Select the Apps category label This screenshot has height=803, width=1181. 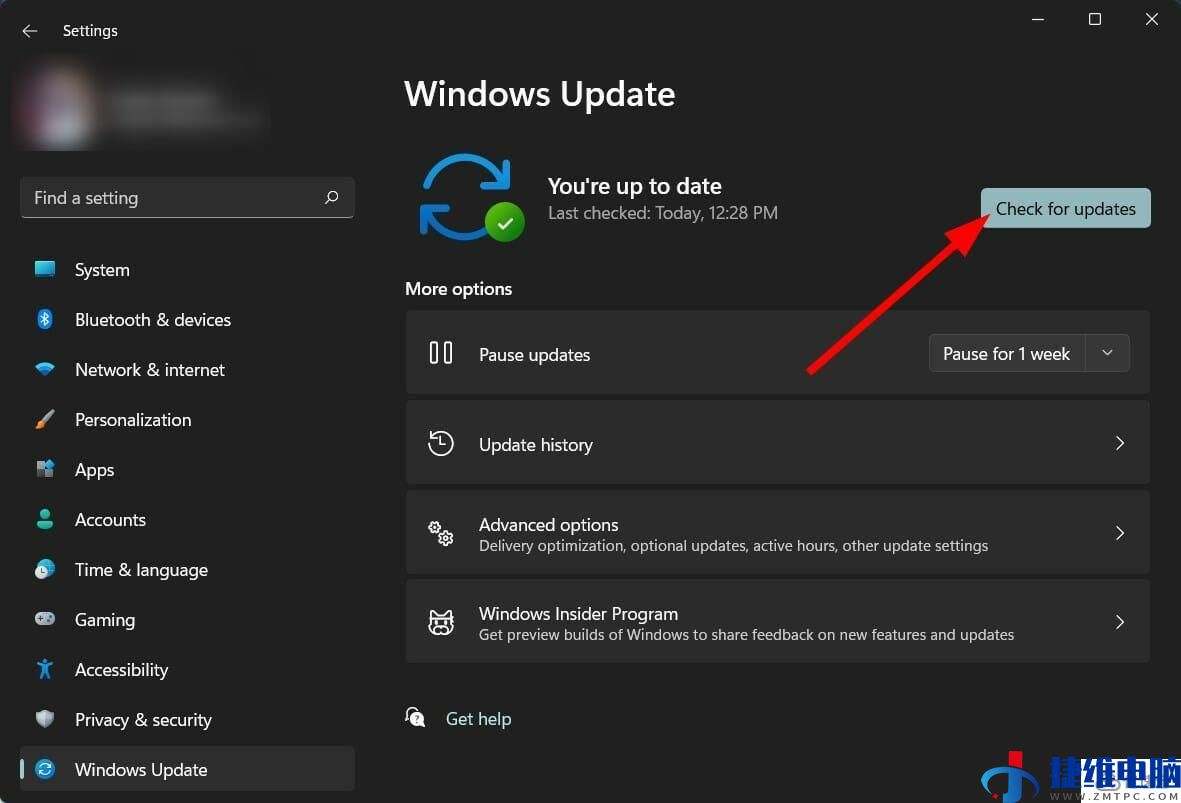[x=94, y=470]
